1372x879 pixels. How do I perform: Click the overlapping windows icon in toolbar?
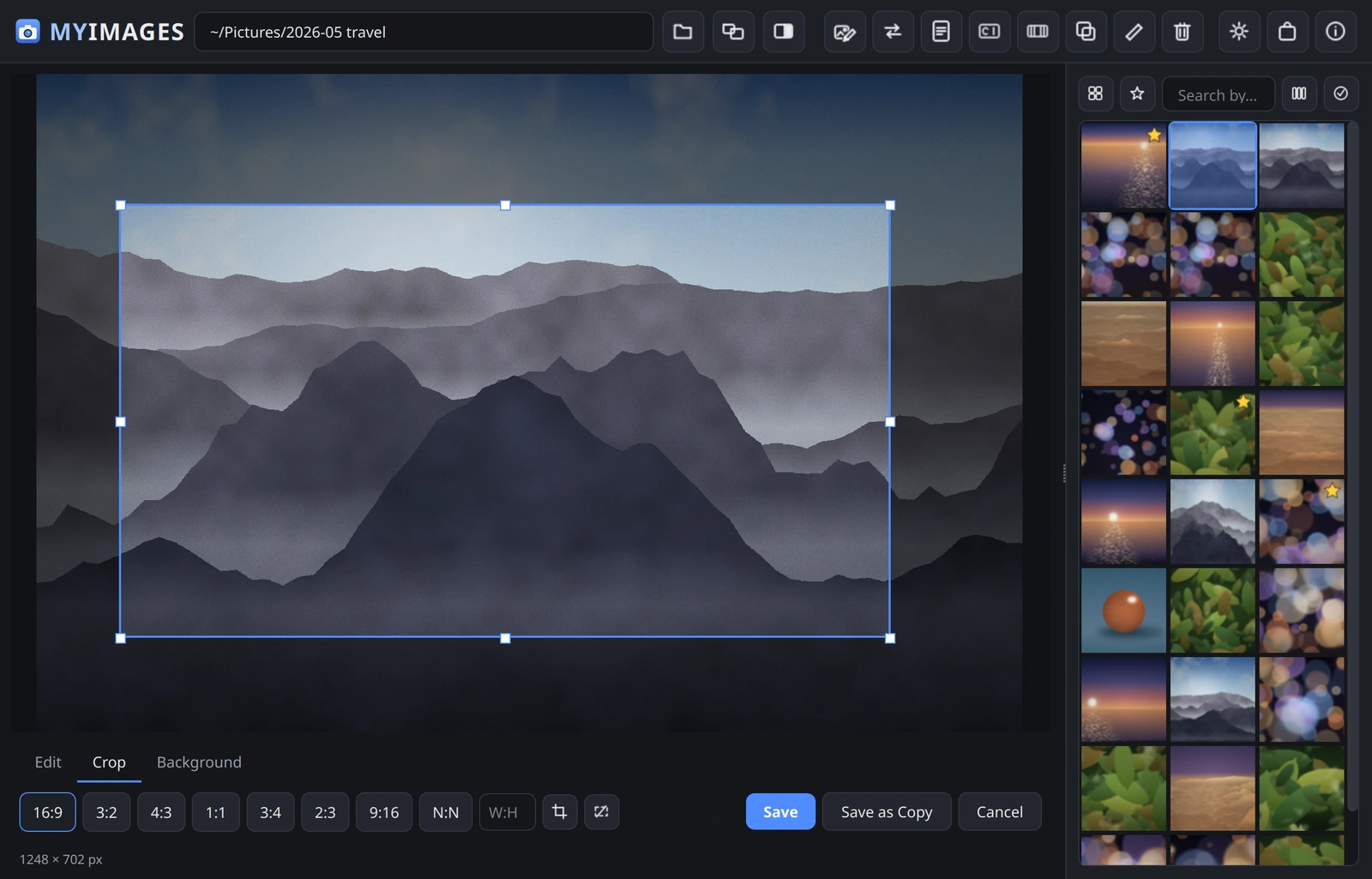(x=733, y=32)
